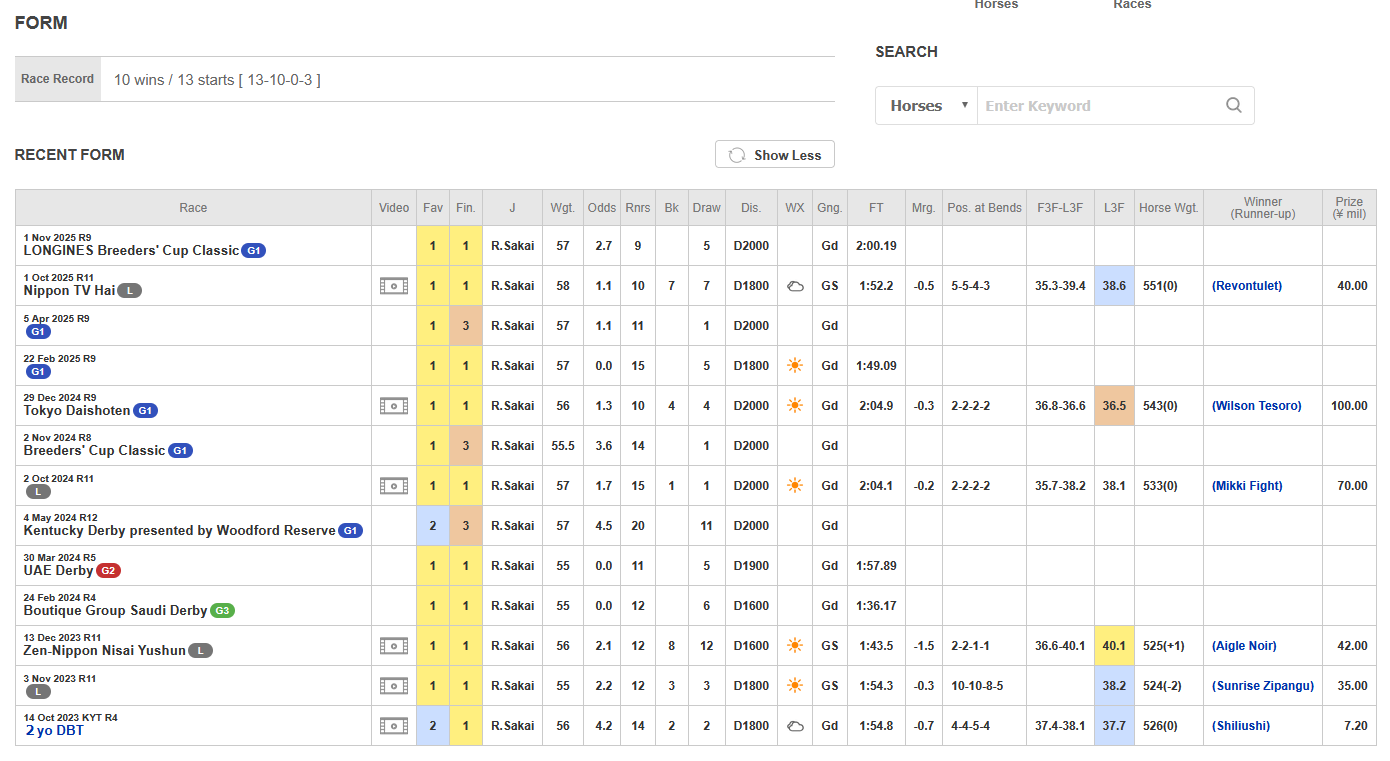Screen dimensions: 1390x761
Task: Click the G1 badge beside Tokyo Daishoten
Action: click(x=146, y=411)
